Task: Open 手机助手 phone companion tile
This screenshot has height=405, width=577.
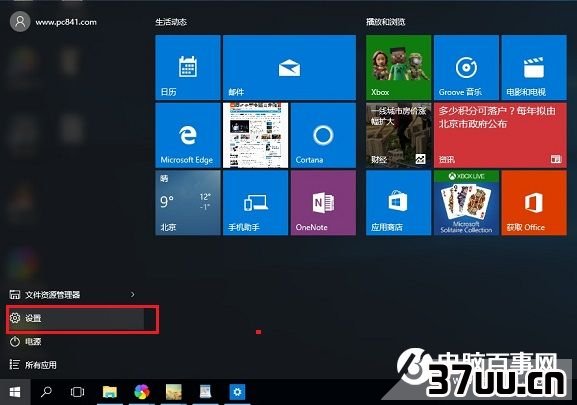Action: pyautogui.click(x=255, y=203)
